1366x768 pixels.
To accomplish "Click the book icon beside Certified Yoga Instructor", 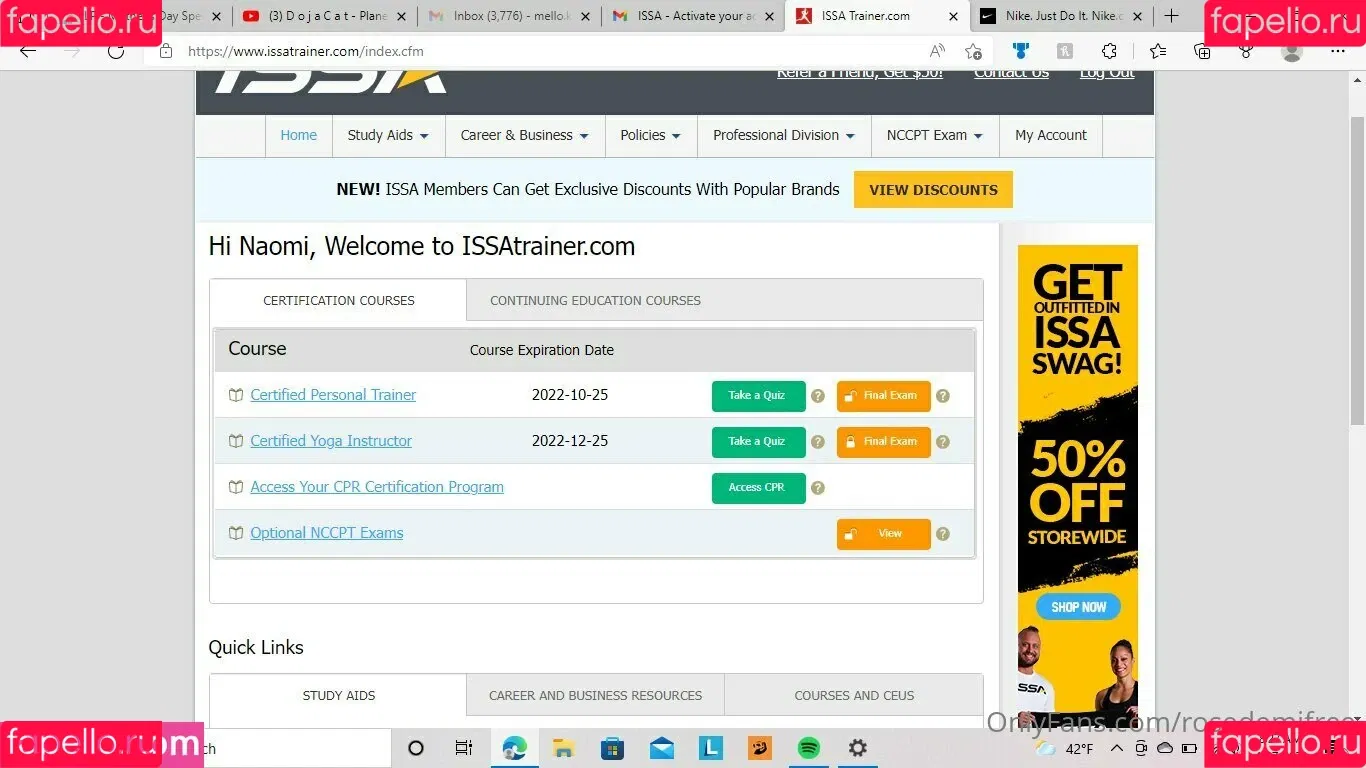I will (236, 441).
